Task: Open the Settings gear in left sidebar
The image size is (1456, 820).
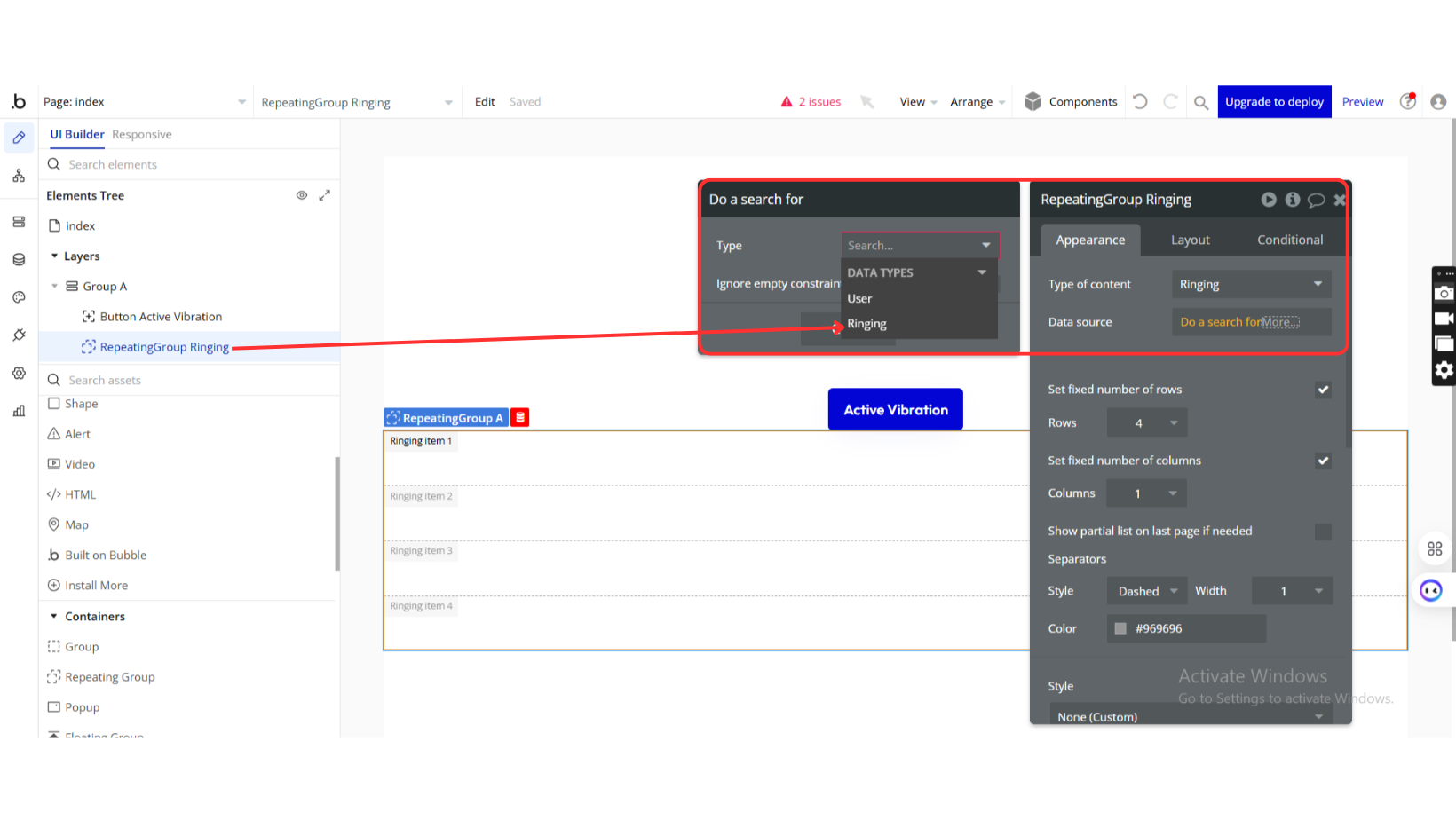Action: [x=19, y=374]
